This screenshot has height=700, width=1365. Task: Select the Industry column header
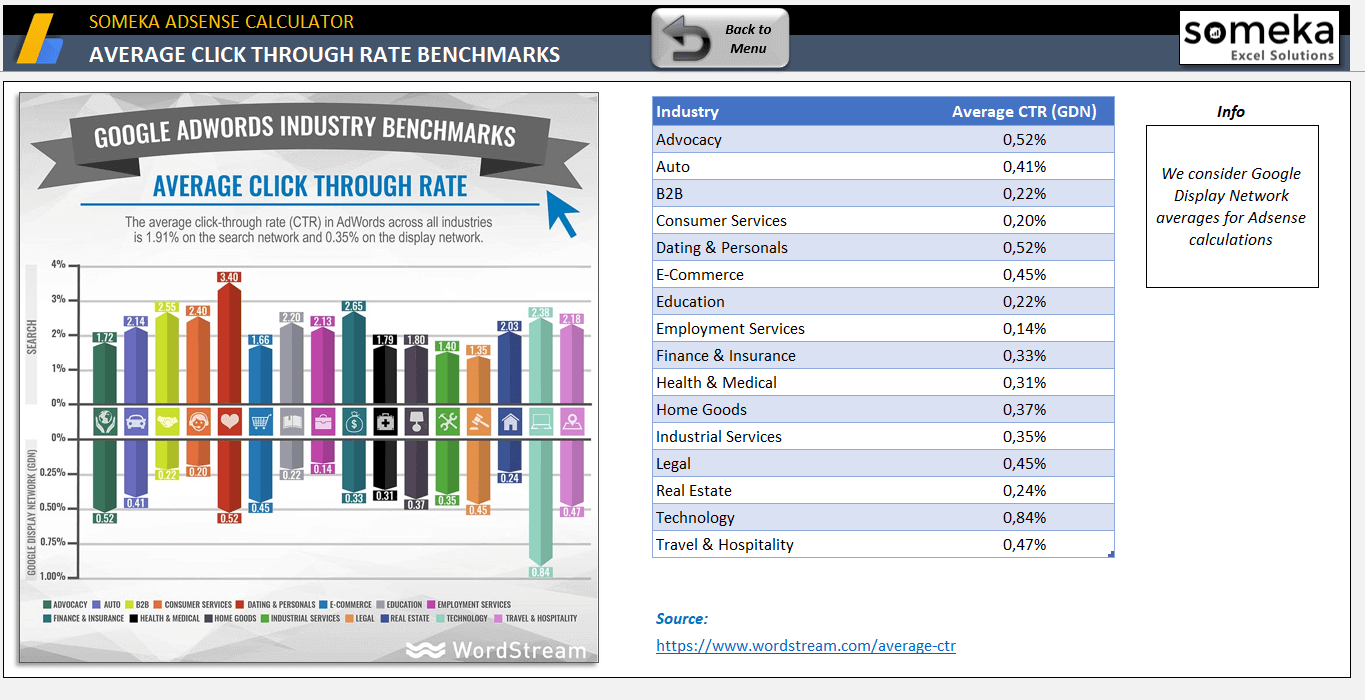point(688,112)
